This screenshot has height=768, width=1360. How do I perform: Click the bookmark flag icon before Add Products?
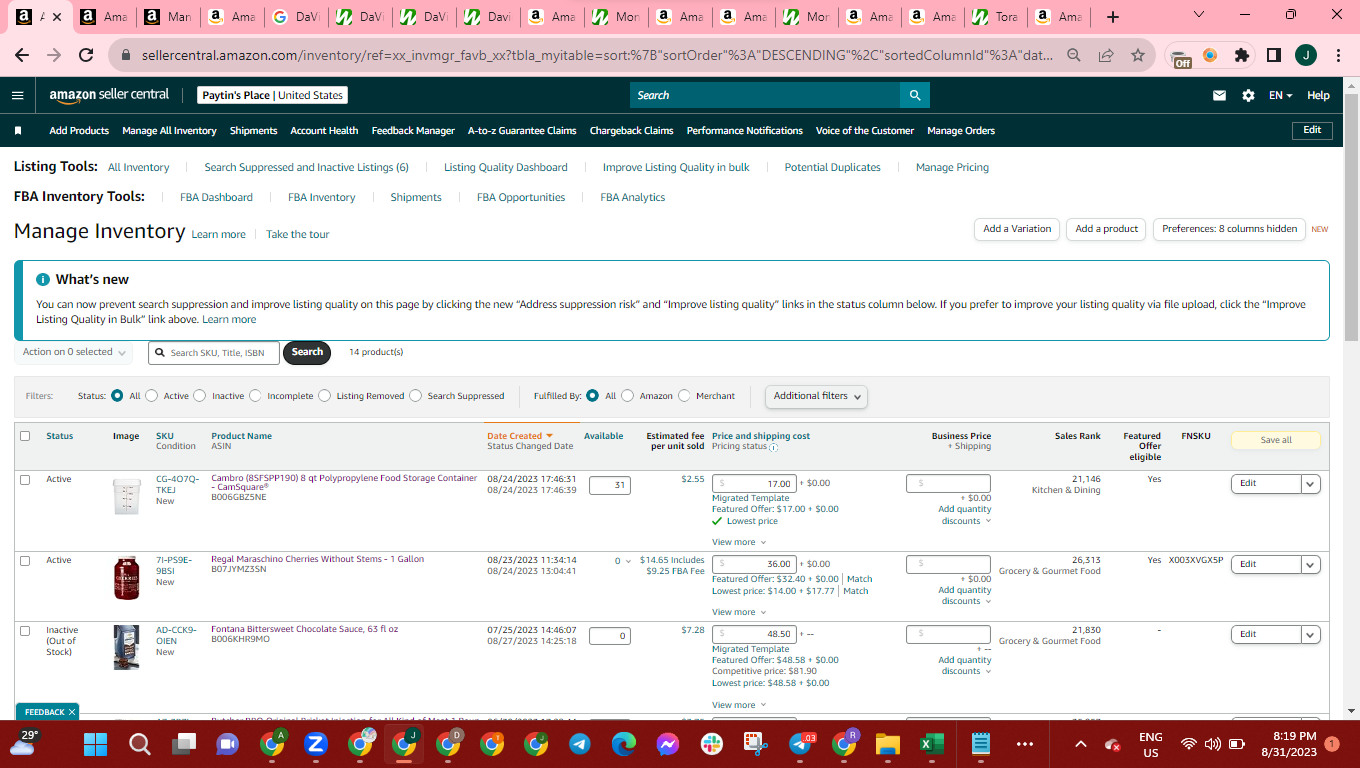point(17,131)
